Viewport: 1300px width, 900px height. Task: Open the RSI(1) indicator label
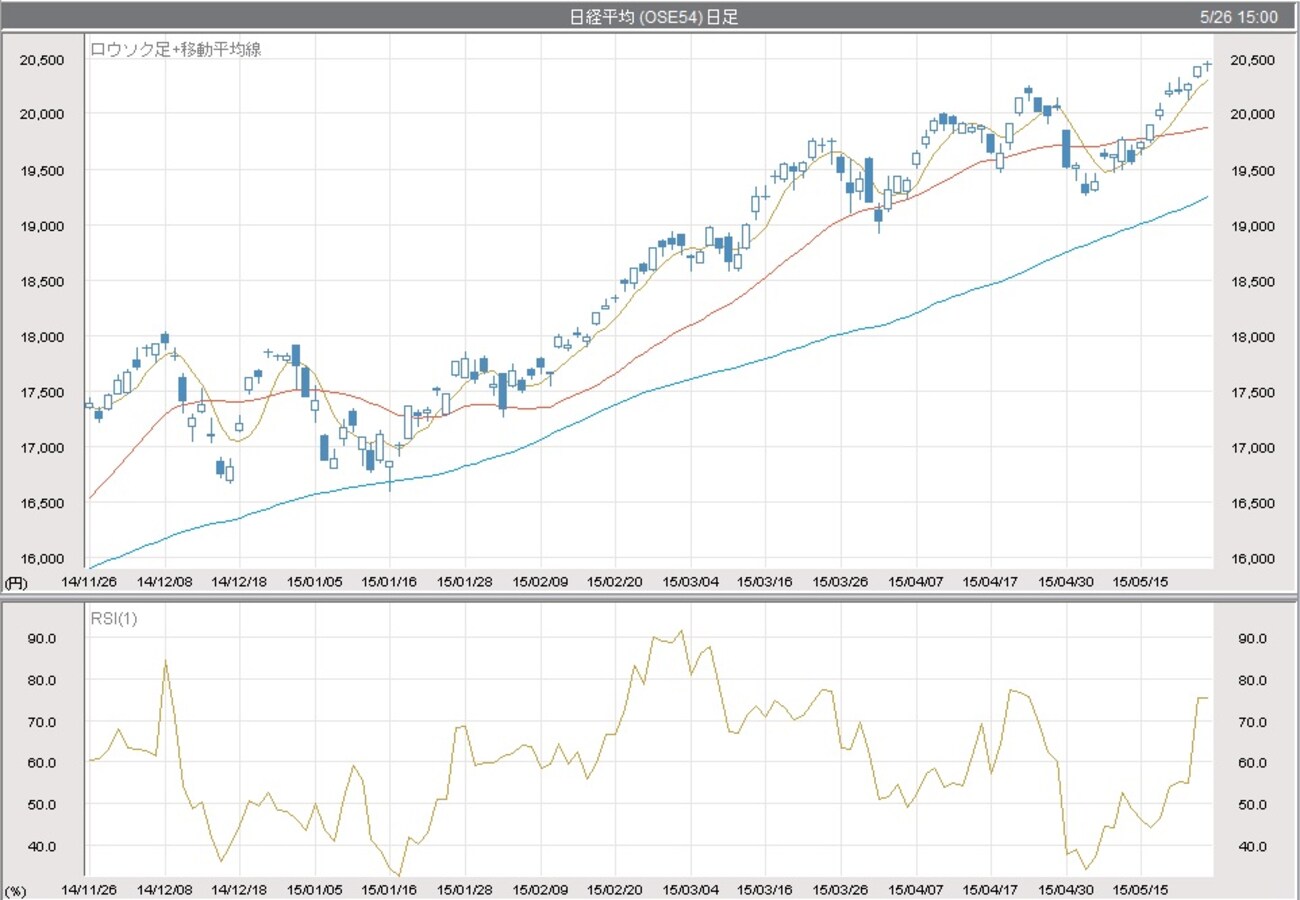(x=113, y=620)
